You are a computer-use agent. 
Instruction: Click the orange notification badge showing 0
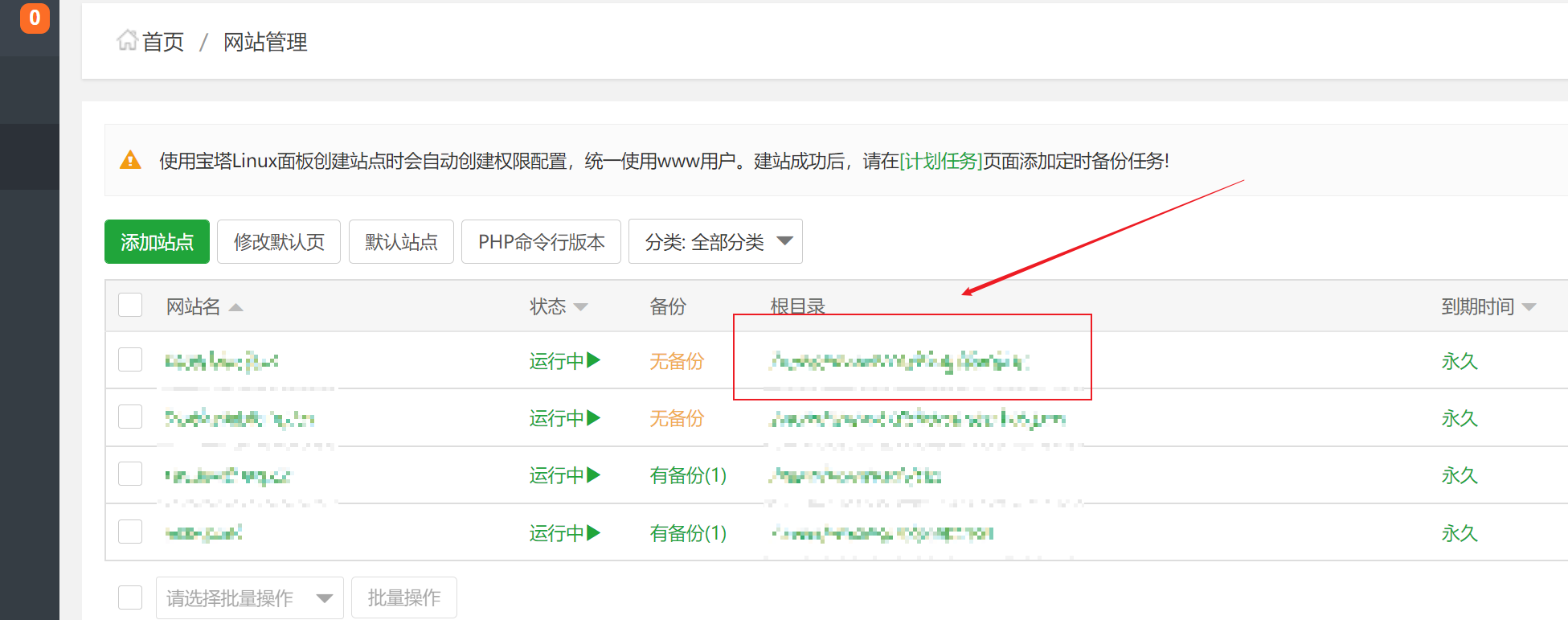(x=35, y=18)
